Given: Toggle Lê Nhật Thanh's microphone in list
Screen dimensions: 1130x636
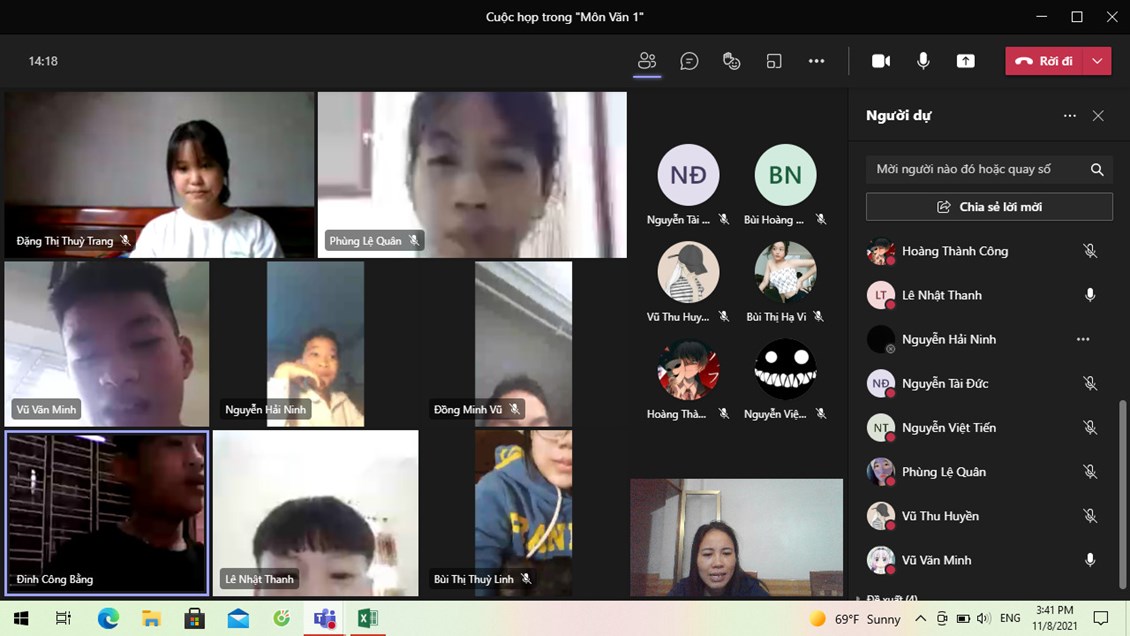Looking at the screenshot, I should (x=1090, y=295).
